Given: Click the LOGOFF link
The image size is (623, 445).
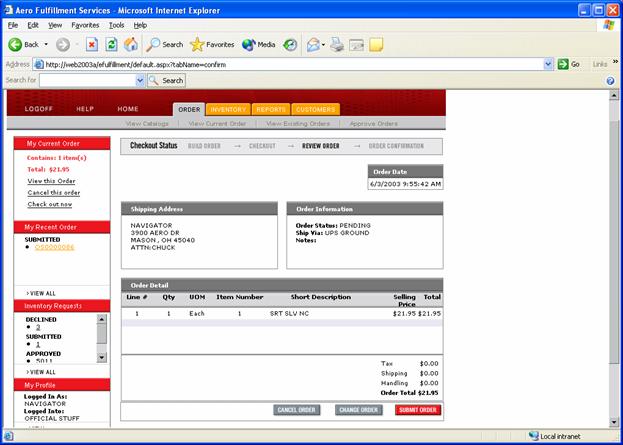Looking at the screenshot, I should click(39, 109).
